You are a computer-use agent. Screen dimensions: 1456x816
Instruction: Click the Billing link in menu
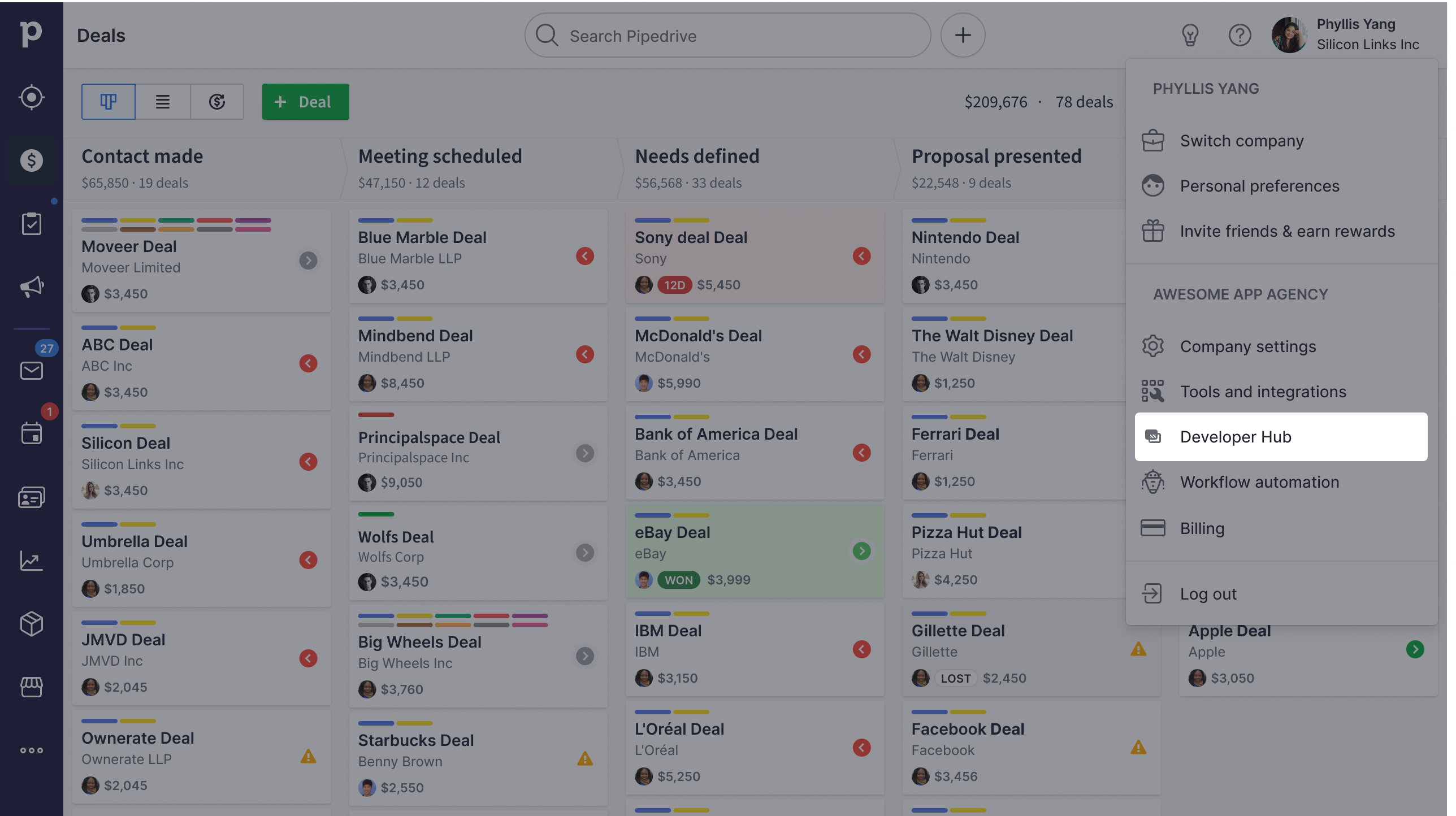click(x=1202, y=528)
